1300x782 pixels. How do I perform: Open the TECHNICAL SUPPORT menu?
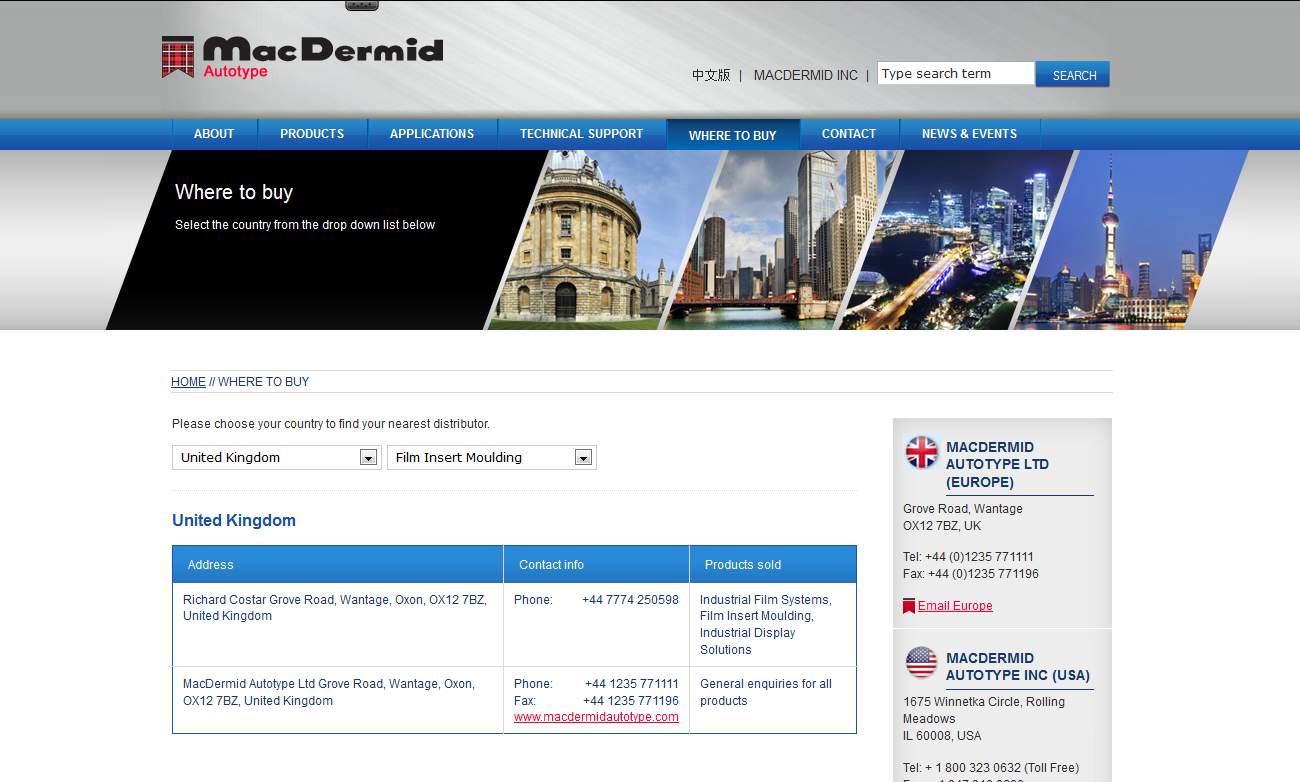582,134
